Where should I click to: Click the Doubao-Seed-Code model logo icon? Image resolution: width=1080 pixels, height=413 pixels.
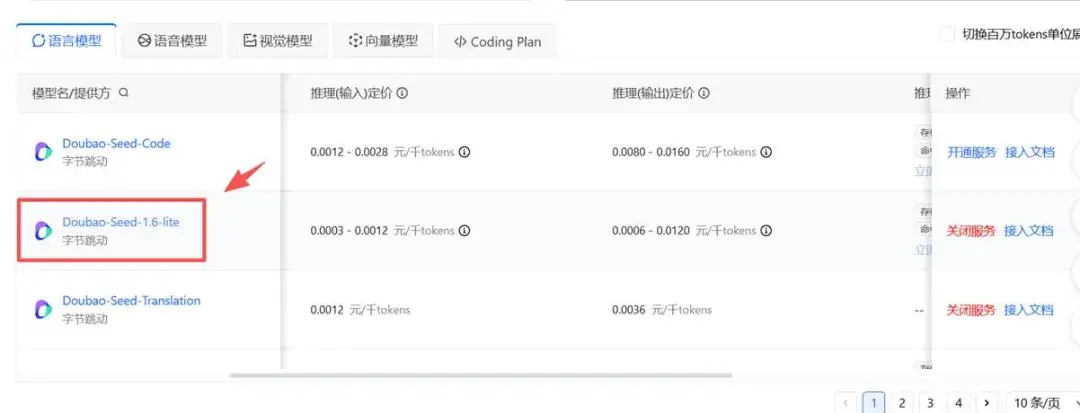coord(43,152)
